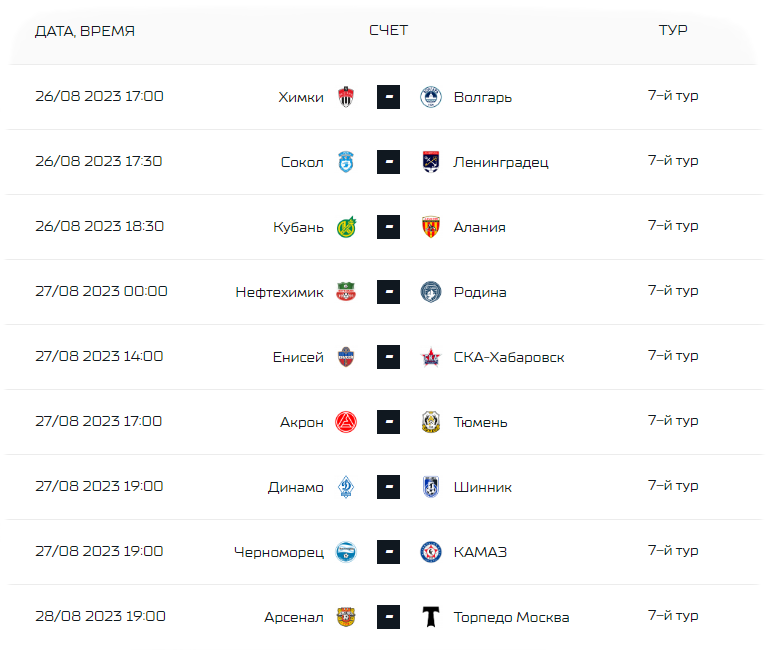The height and width of the screenshot is (652, 773).
Task: Click the Алания red-yellow crest
Action: coord(431,227)
